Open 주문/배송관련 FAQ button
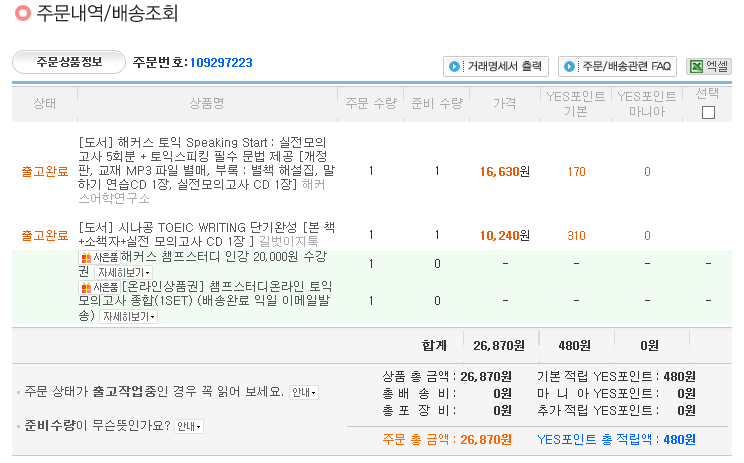The width and height of the screenshot is (744, 463). click(617, 66)
